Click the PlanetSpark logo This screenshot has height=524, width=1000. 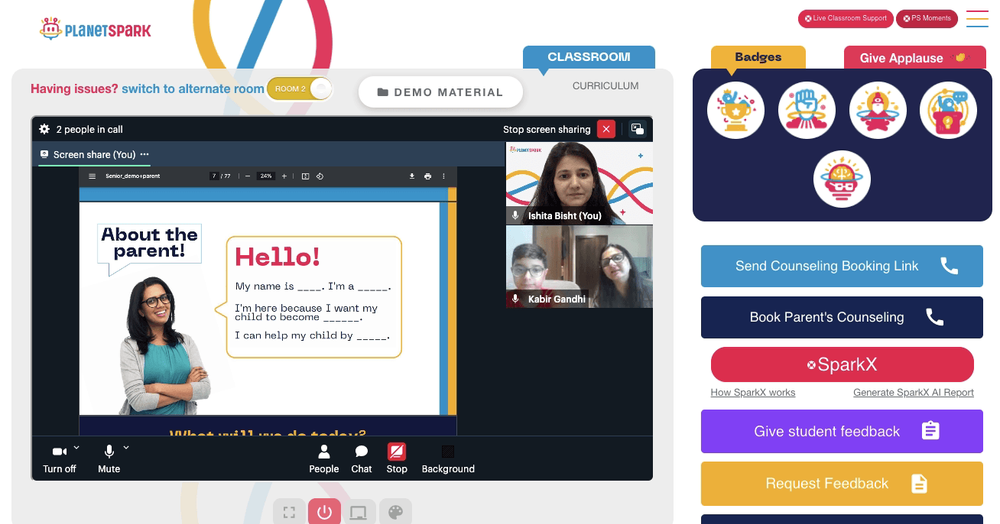[x=95, y=29]
